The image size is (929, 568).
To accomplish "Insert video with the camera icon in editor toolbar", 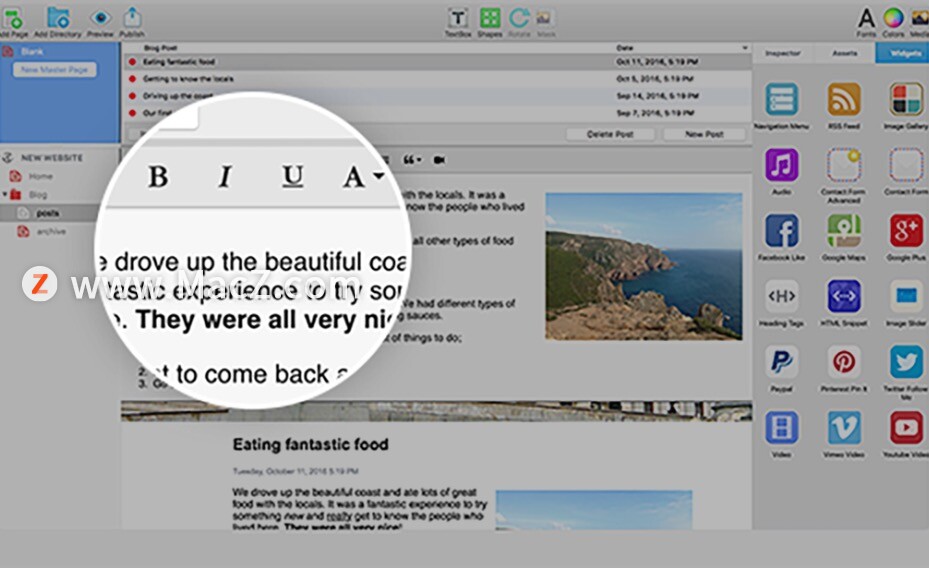I will (x=439, y=160).
